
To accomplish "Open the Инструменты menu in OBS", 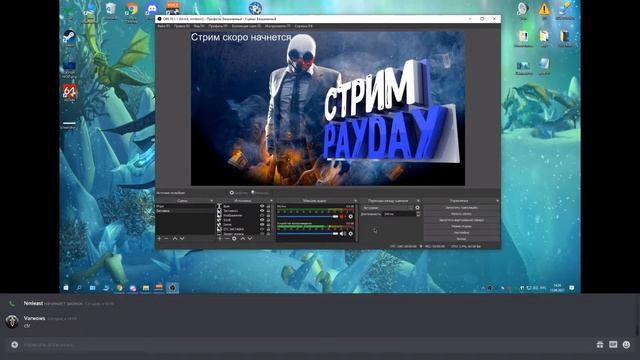I will [278, 26].
